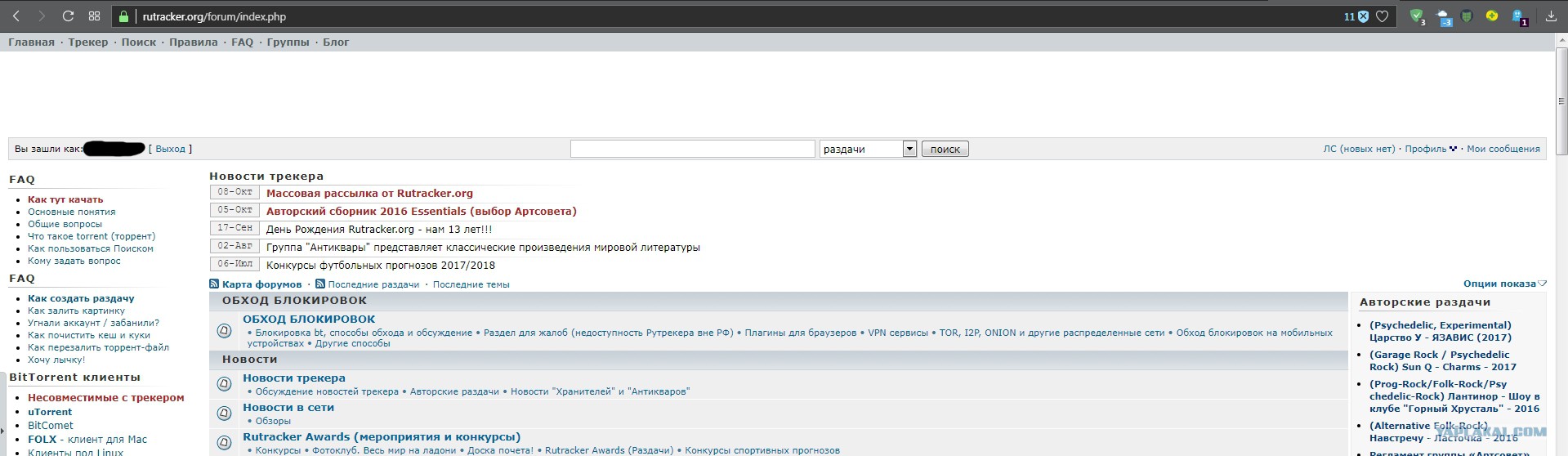This screenshot has width=1568, height=456.
Task: Open the browser downloads icon
Action: point(1551,16)
